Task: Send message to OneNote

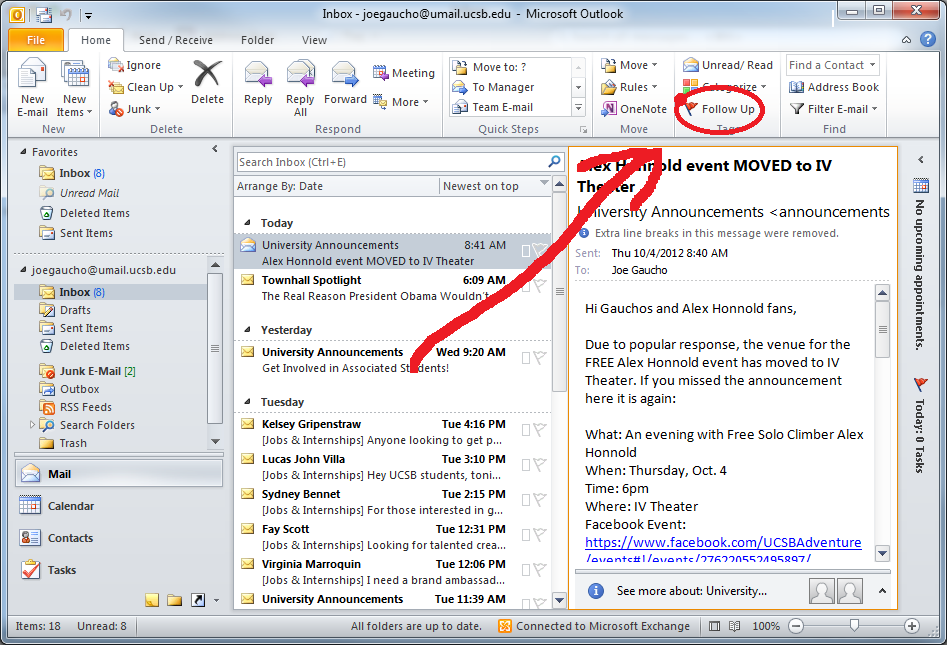Action: point(634,109)
